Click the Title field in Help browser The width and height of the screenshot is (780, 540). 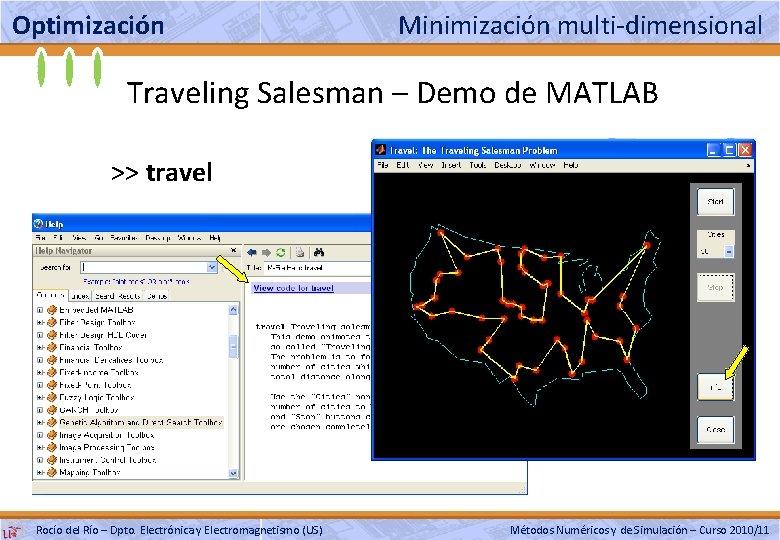click(x=317, y=268)
